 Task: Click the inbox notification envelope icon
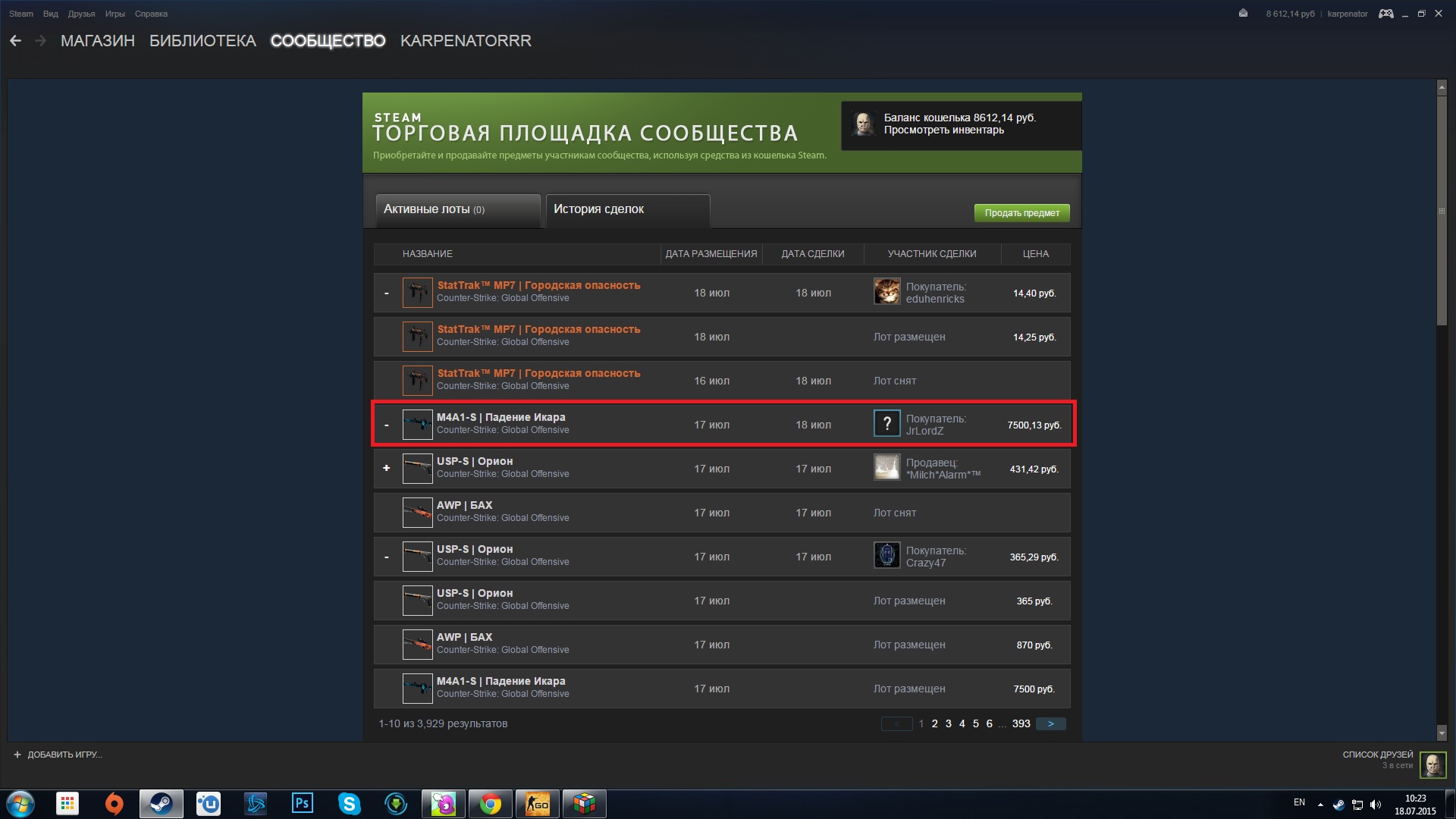point(1243,14)
